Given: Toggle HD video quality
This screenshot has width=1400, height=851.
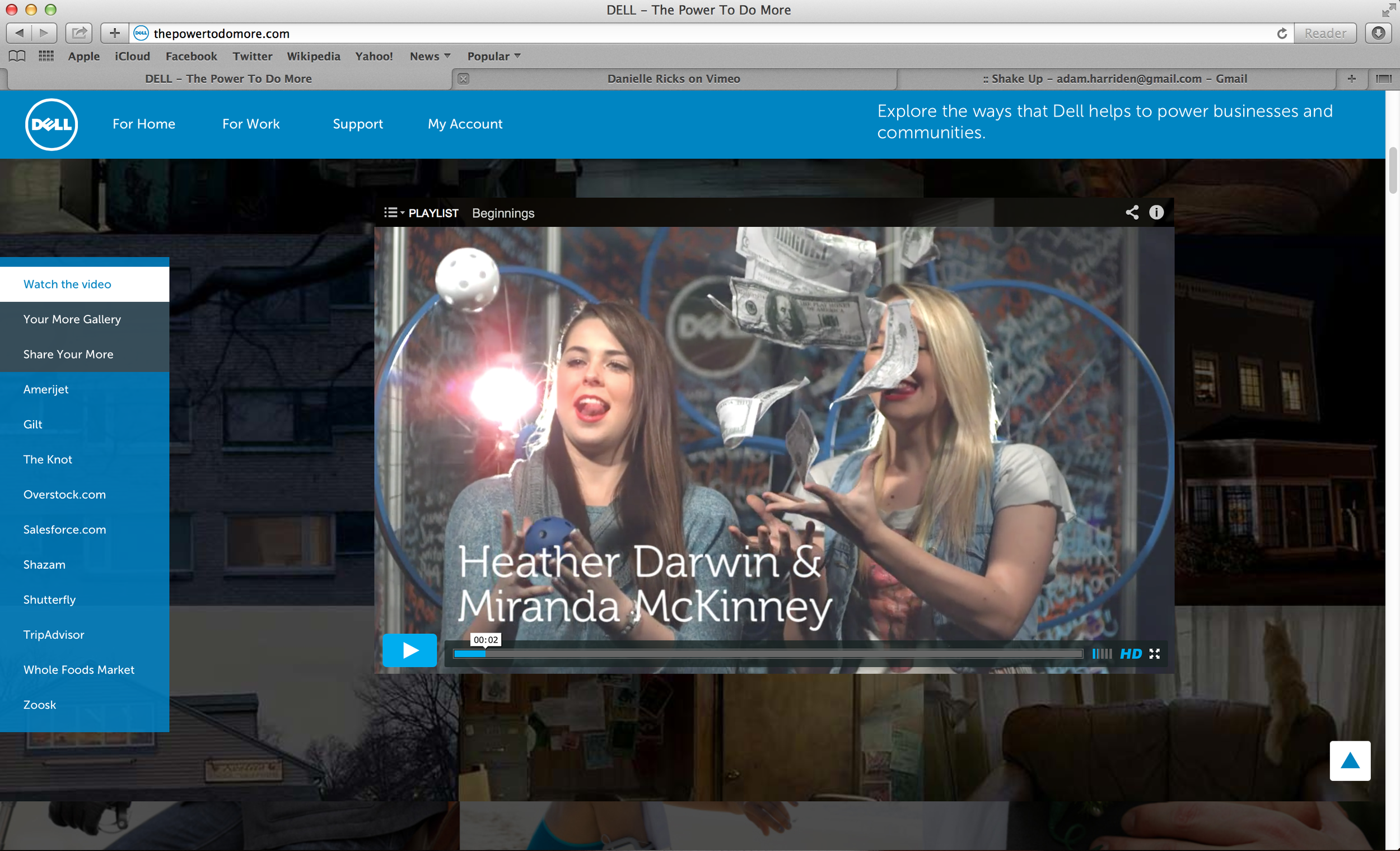Looking at the screenshot, I should click(x=1131, y=654).
